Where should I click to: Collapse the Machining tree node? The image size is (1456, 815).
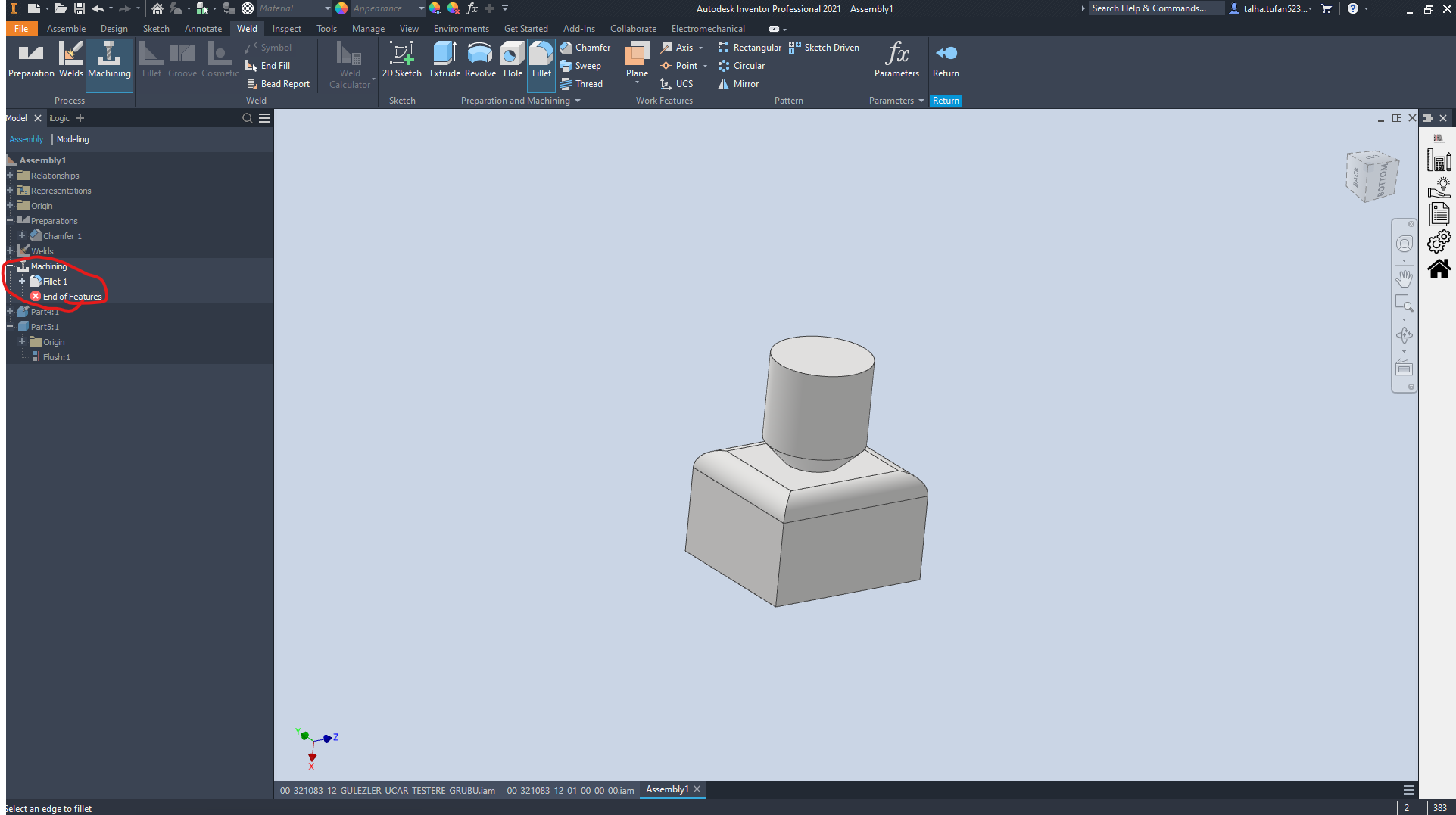[10, 266]
